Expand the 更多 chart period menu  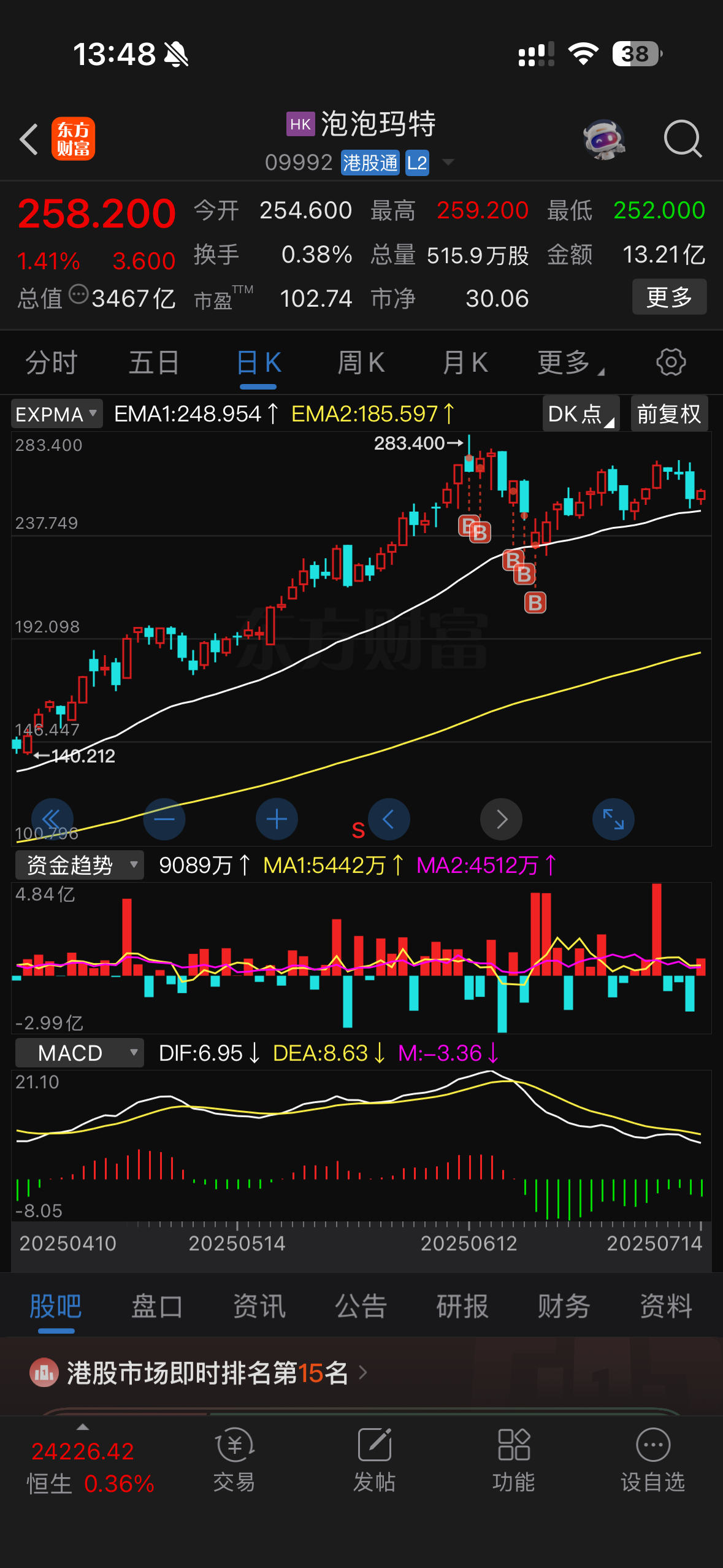pos(570,362)
